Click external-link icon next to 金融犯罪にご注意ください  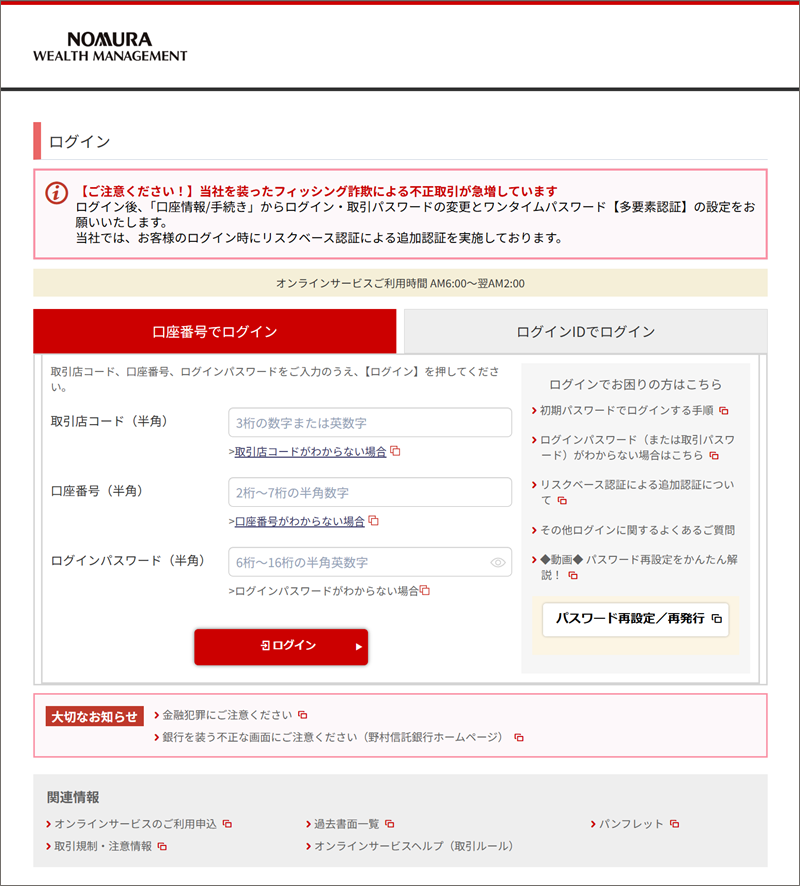303,715
